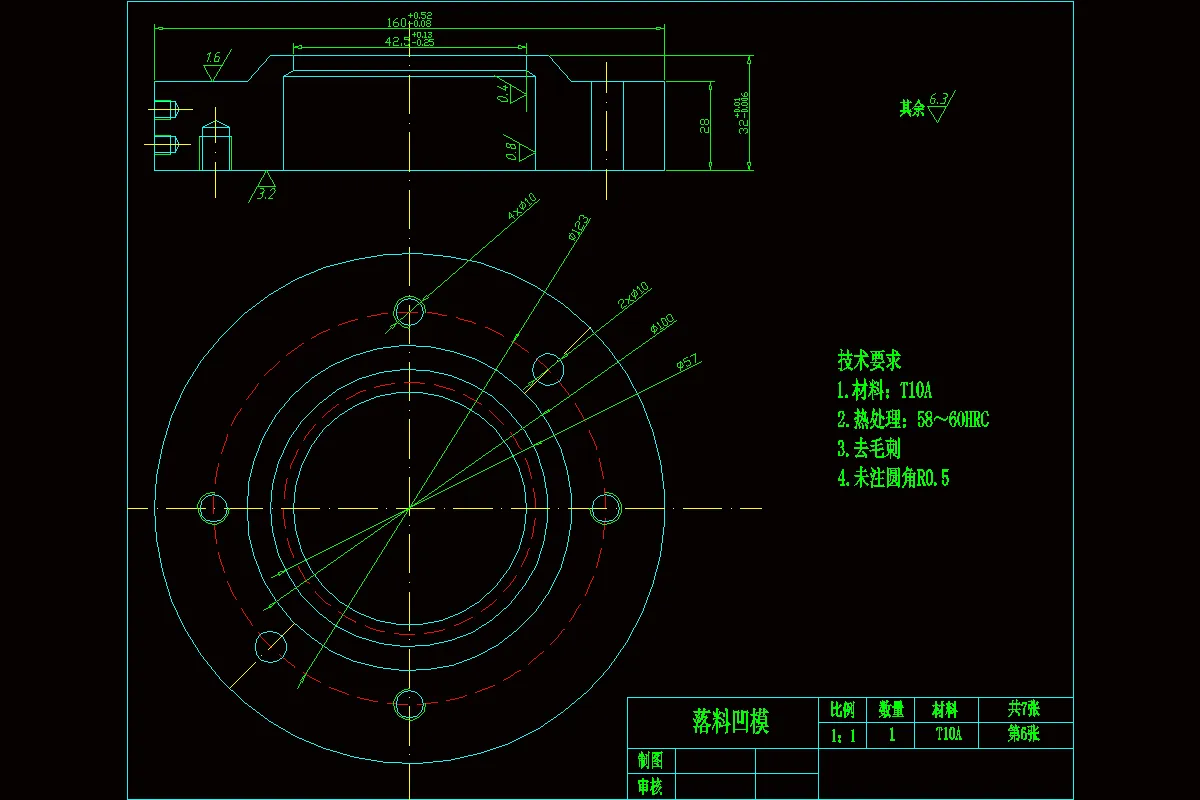Click the 审核 label cell

click(650, 787)
